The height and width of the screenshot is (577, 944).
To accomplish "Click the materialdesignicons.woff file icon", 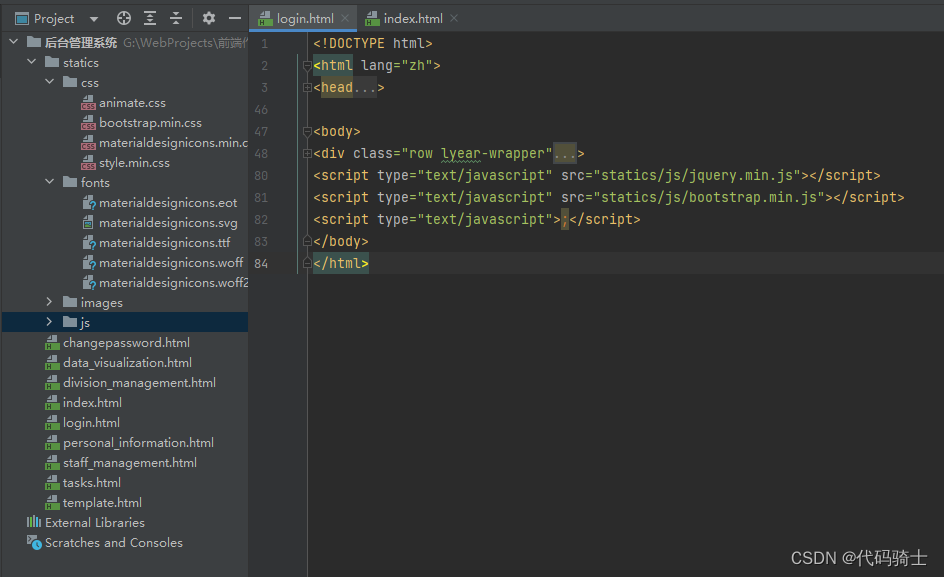I will (x=88, y=263).
